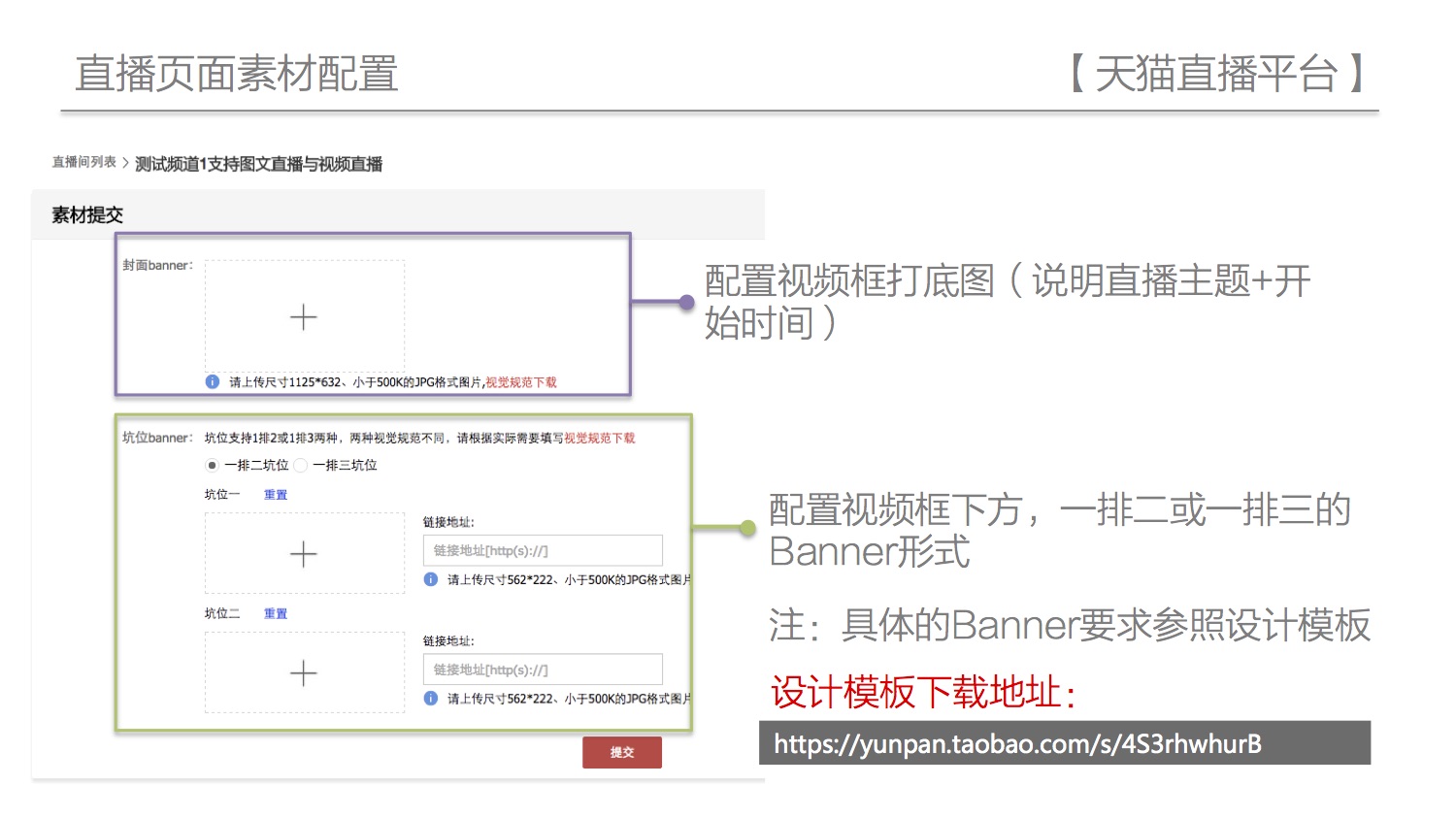Click 重置 next to 坑位一
Screen dimensions: 1456x818
click(x=276, y=494)
